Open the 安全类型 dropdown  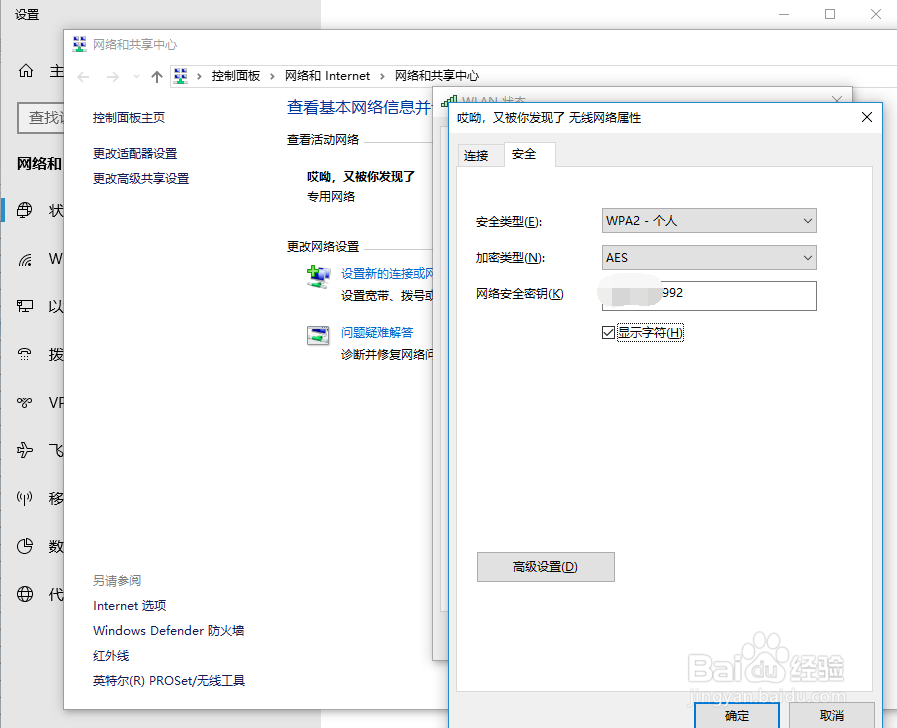pos(708,220)
